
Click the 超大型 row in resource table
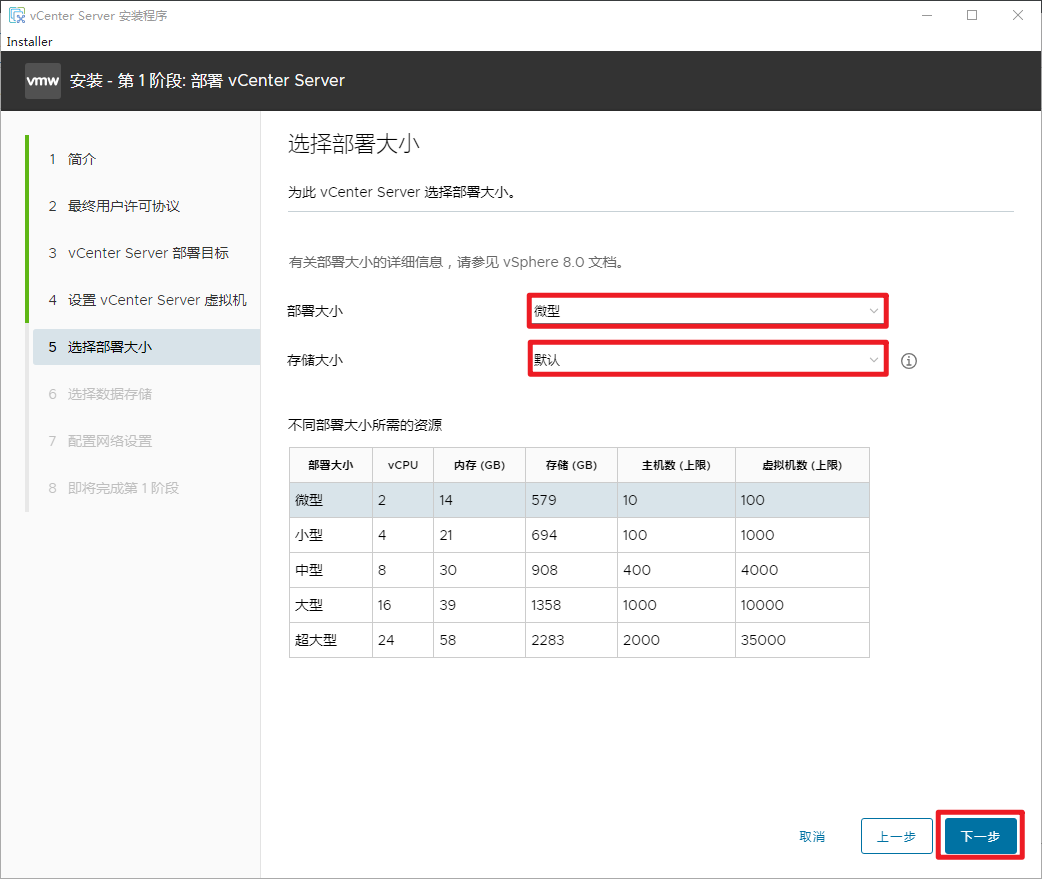tap(578, 640)
